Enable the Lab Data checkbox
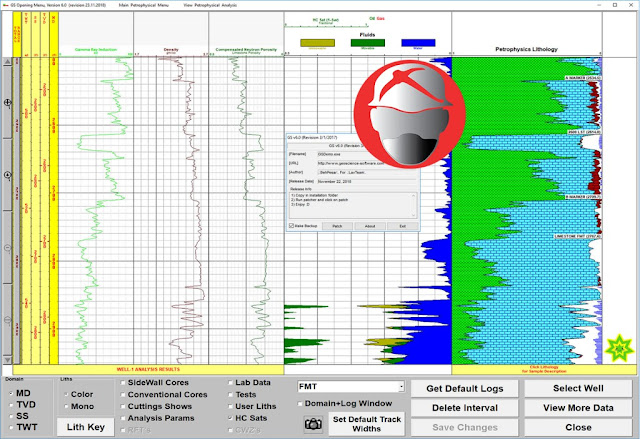Image resolution: width=640 pixels, height=439 pixels. click(230, 383)
